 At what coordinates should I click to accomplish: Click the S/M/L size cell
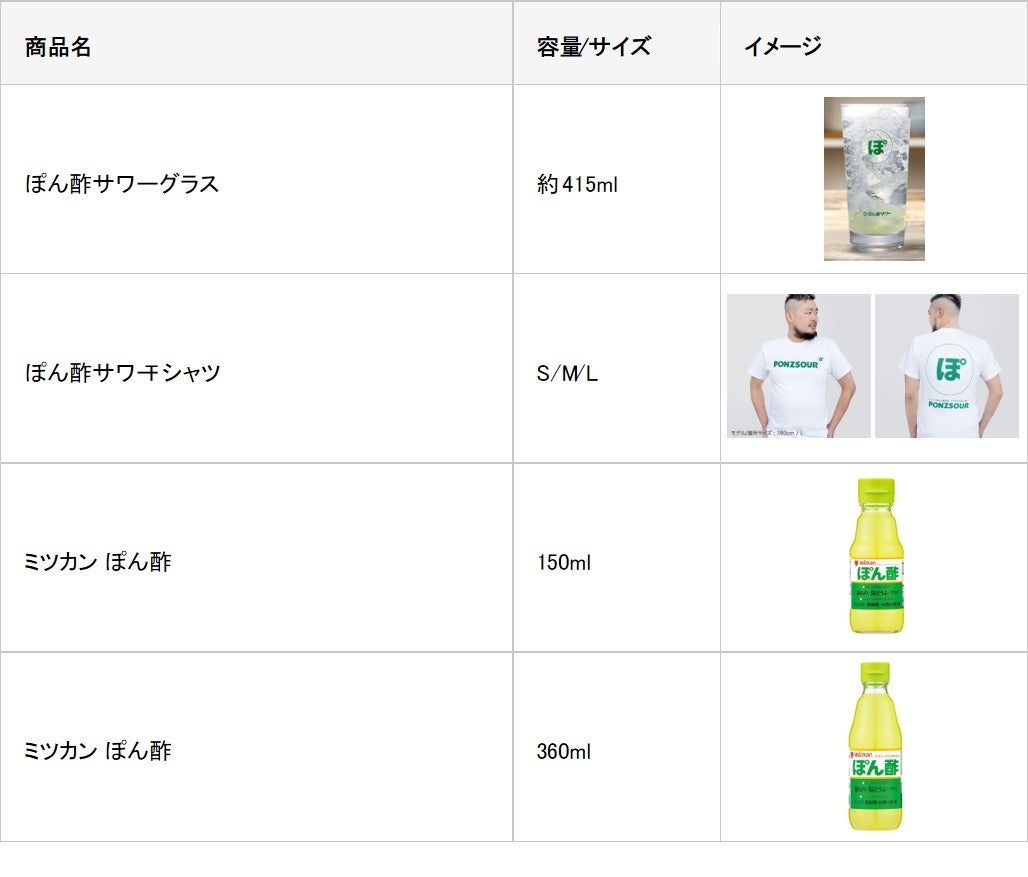click(567, 373)
